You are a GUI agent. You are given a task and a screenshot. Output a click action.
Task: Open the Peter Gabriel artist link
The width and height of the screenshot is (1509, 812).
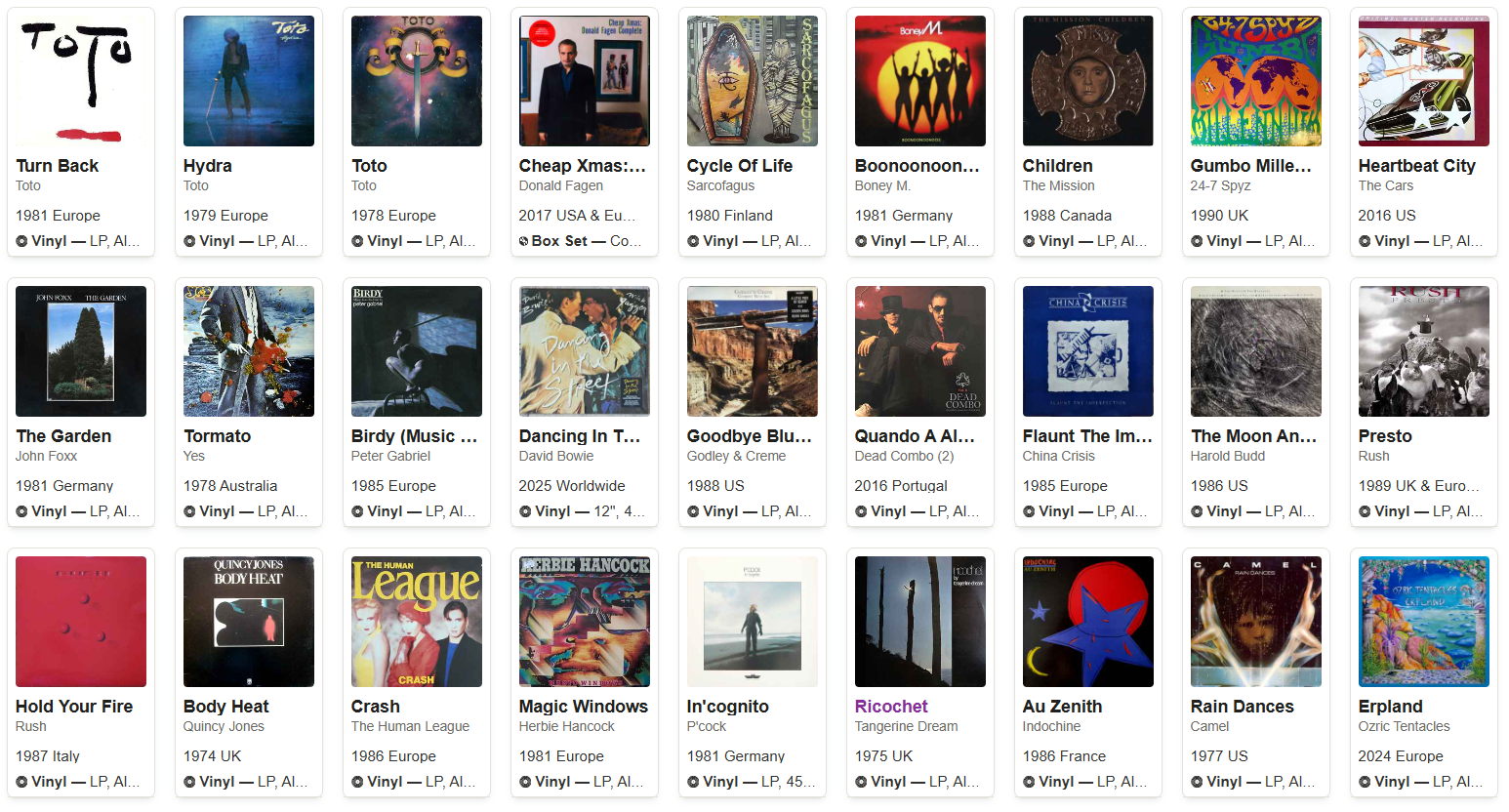(390, 456)
